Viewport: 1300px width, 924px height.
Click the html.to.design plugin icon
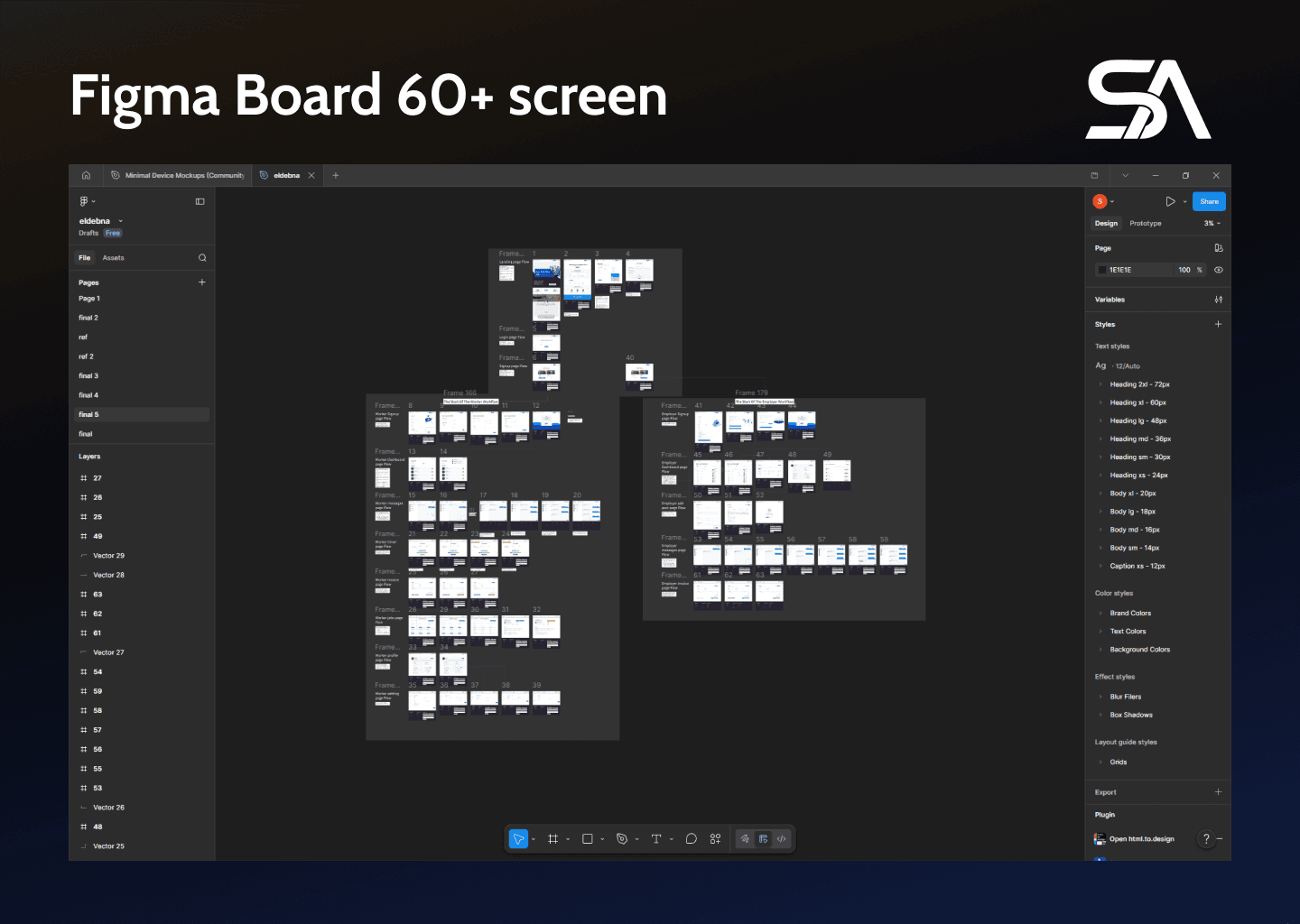(x=1100, y=839)
